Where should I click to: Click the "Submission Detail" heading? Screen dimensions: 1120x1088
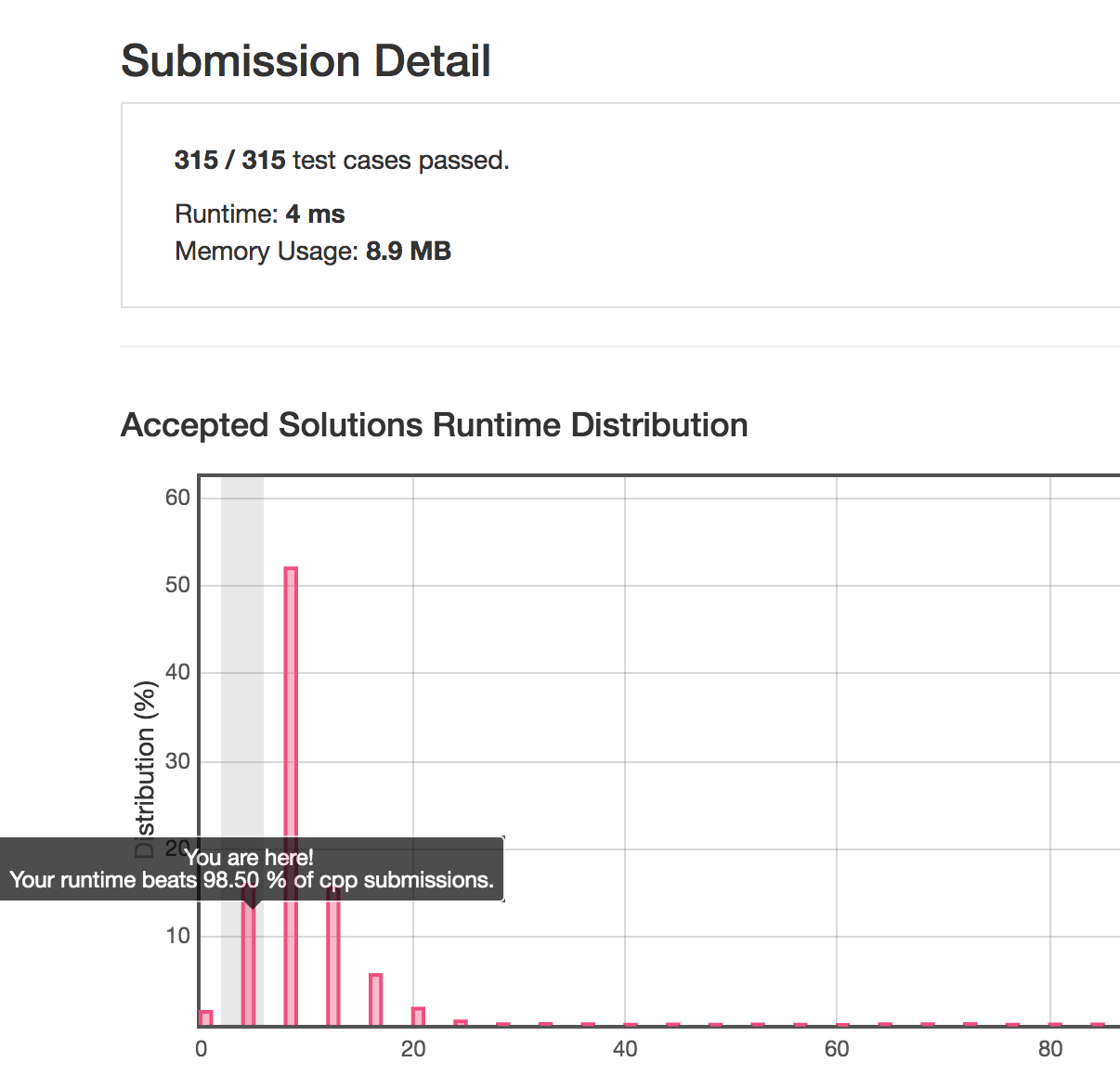tap(306, 61)
